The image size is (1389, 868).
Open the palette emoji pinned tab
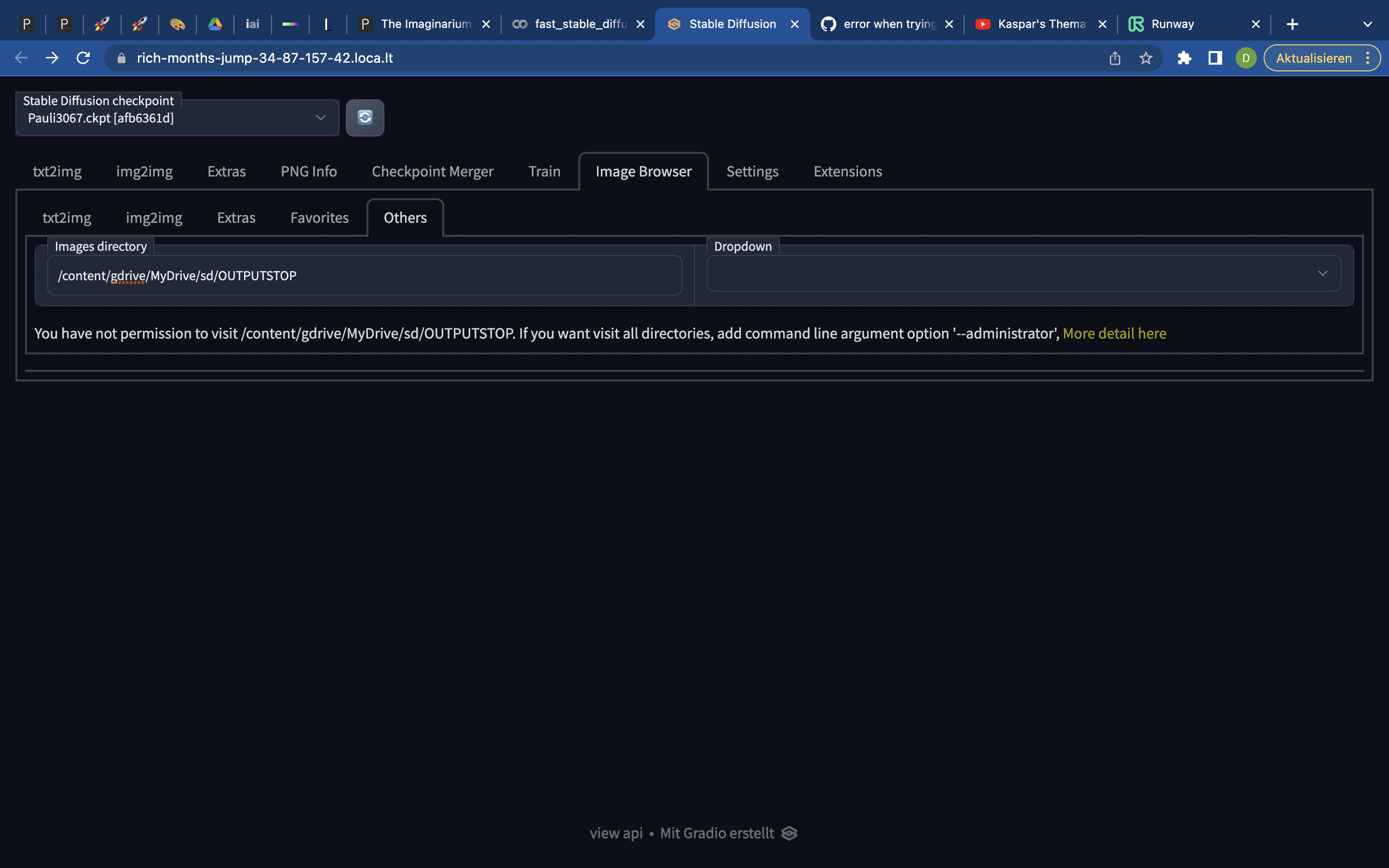point(177,24)
